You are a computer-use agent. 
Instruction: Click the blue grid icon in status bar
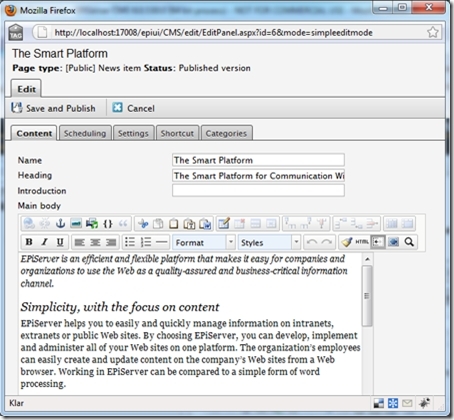(x=393, y=403)
